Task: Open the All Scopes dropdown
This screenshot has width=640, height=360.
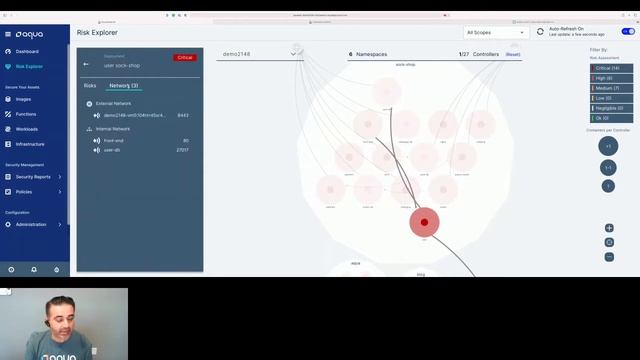Action: pyautogui.click(x=496, y=33)
